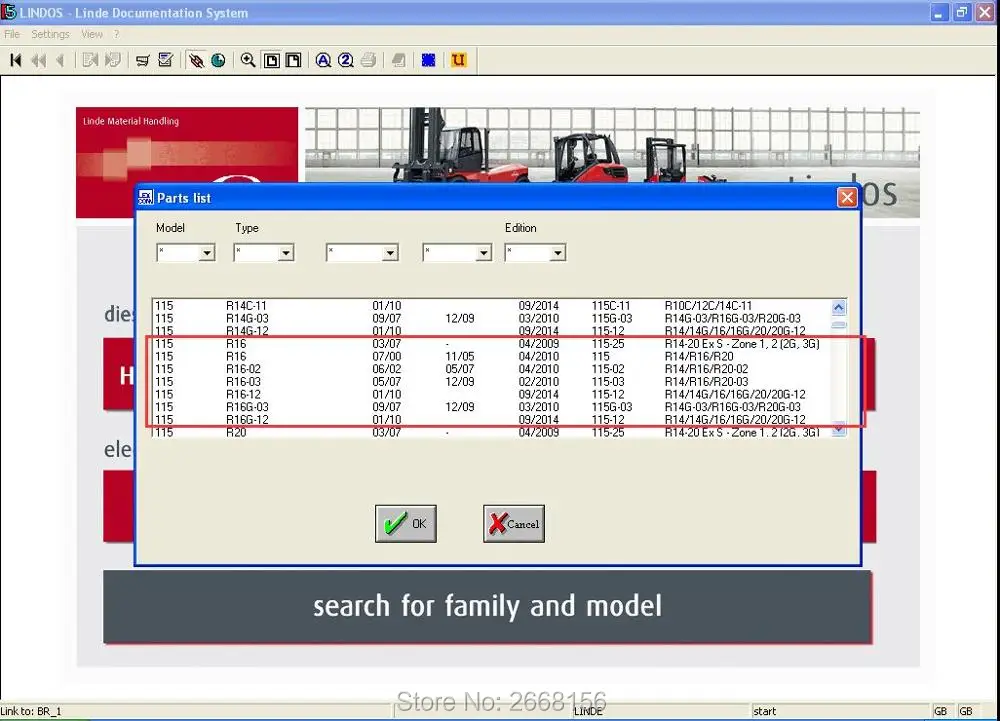Click the single previous-page arrow icon

[61, 61]
